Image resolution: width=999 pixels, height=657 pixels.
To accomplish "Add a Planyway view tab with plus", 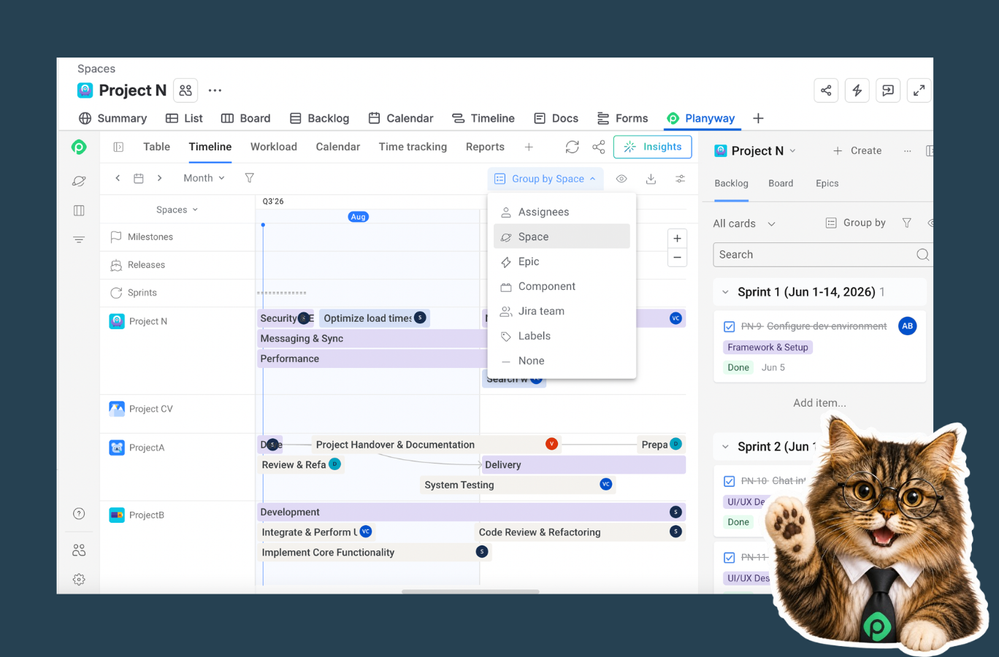I will point(529,147).
